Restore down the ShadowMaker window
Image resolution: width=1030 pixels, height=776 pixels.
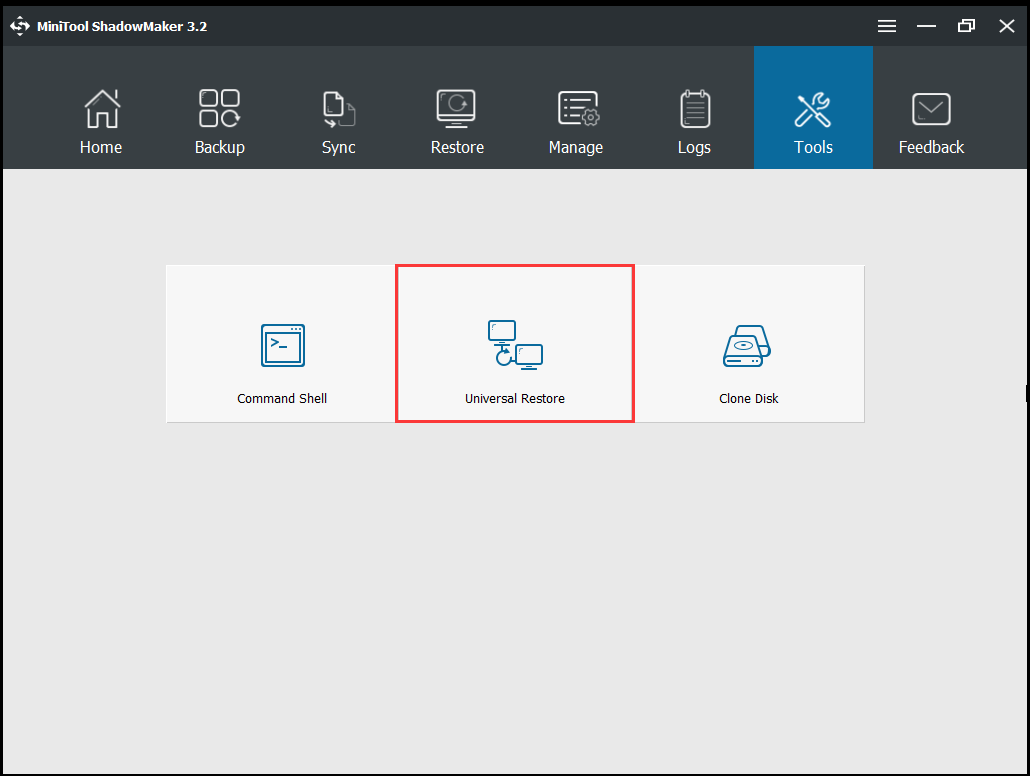pyautogui.click(x=966, y=26)
